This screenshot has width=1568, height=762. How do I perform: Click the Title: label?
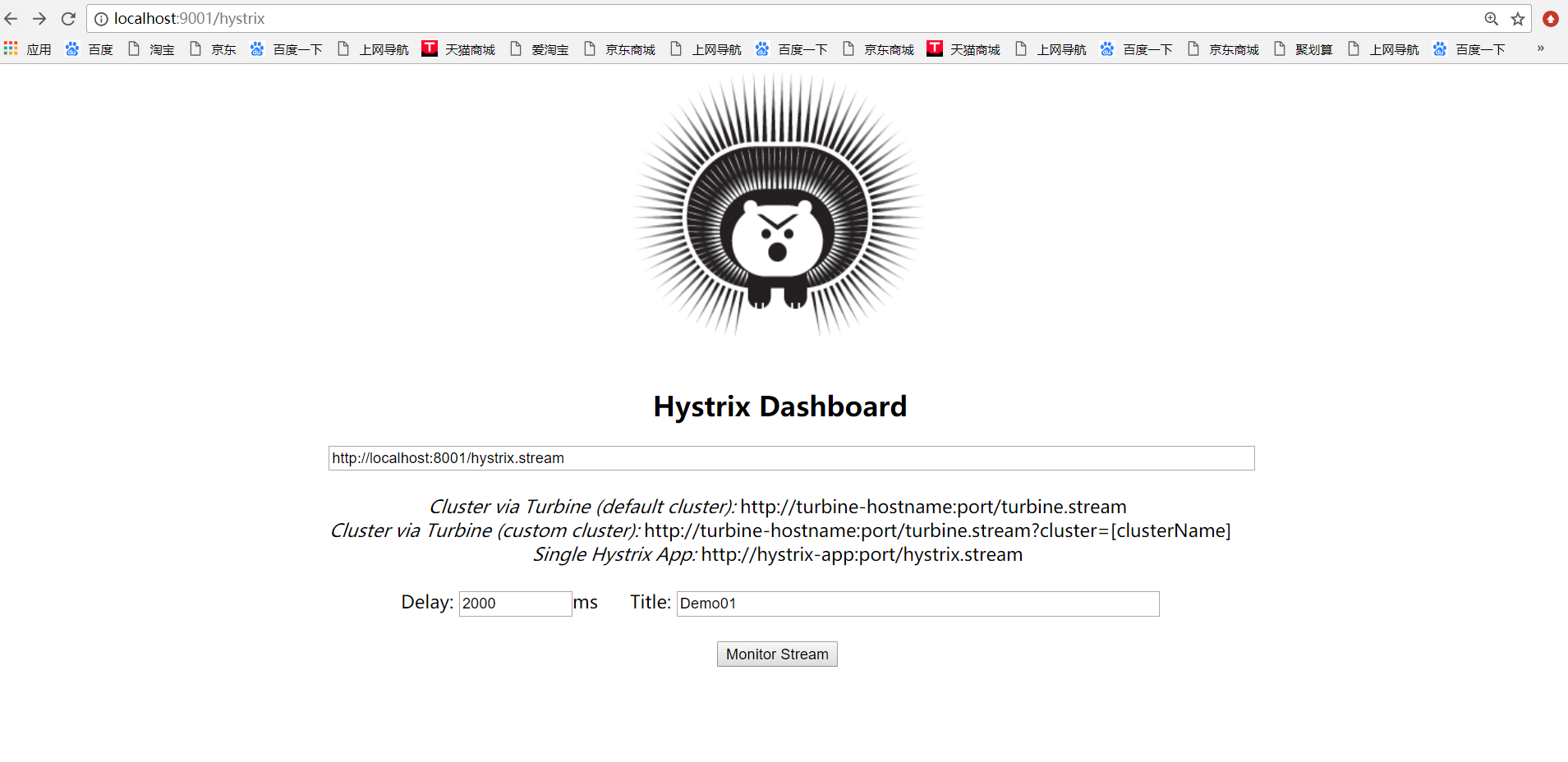(x=651, y=602)
